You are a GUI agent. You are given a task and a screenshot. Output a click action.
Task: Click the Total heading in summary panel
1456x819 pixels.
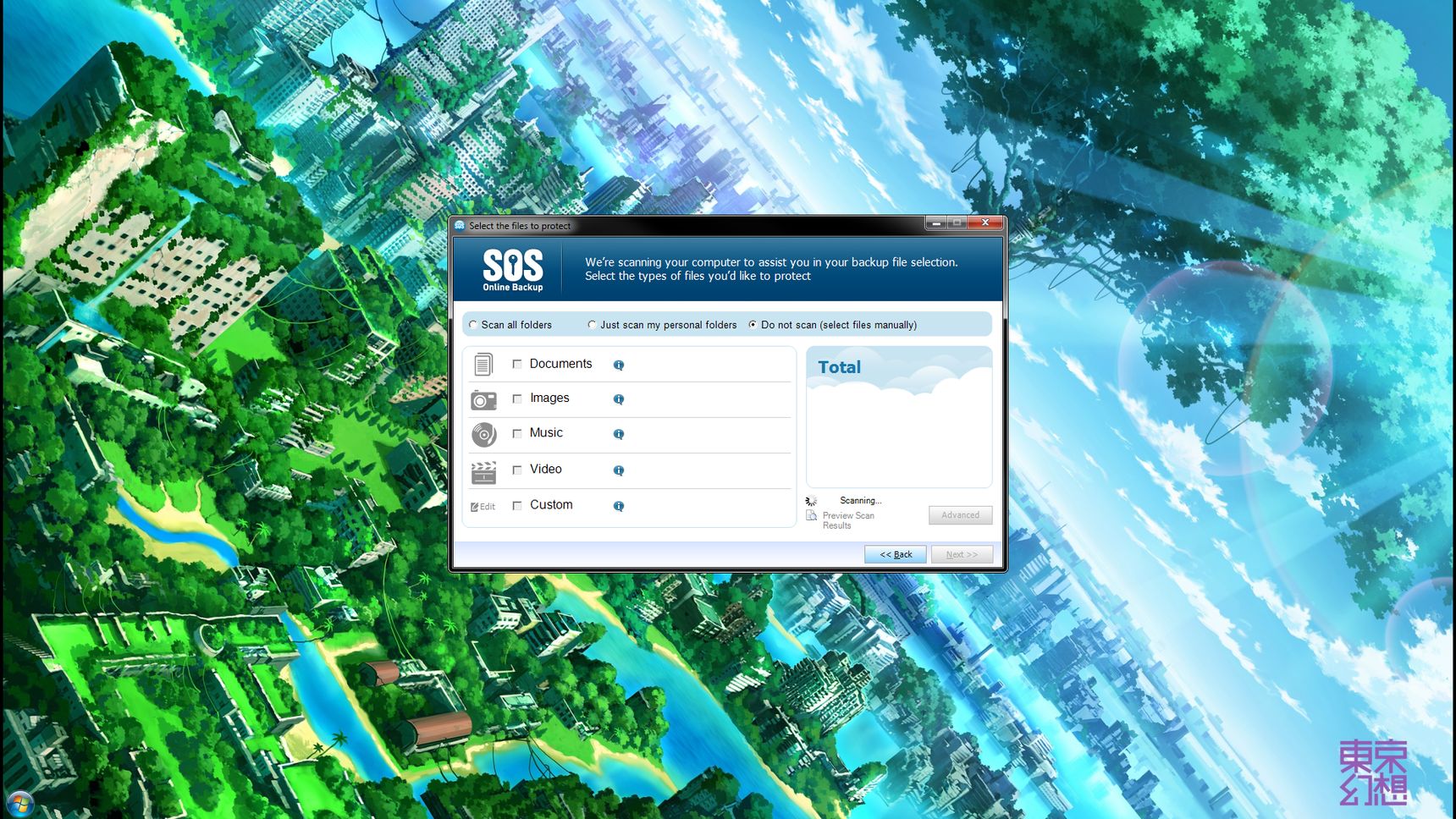pos(839,367)
